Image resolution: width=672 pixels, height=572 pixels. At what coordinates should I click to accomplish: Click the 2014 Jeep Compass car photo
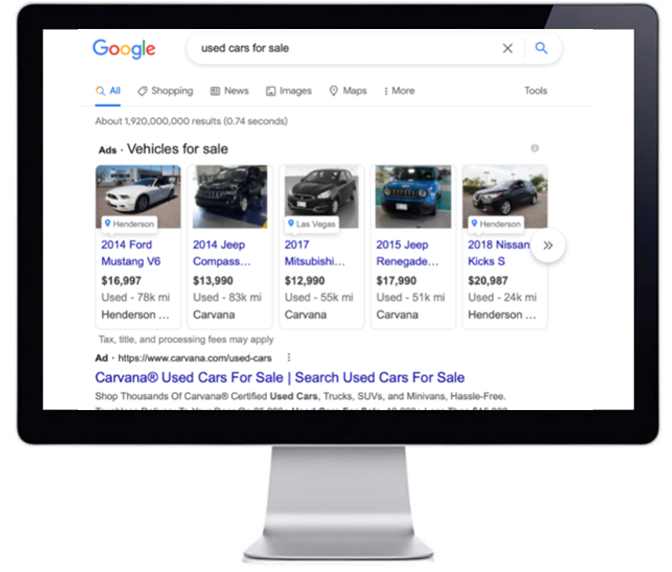[x=230, y=197]
